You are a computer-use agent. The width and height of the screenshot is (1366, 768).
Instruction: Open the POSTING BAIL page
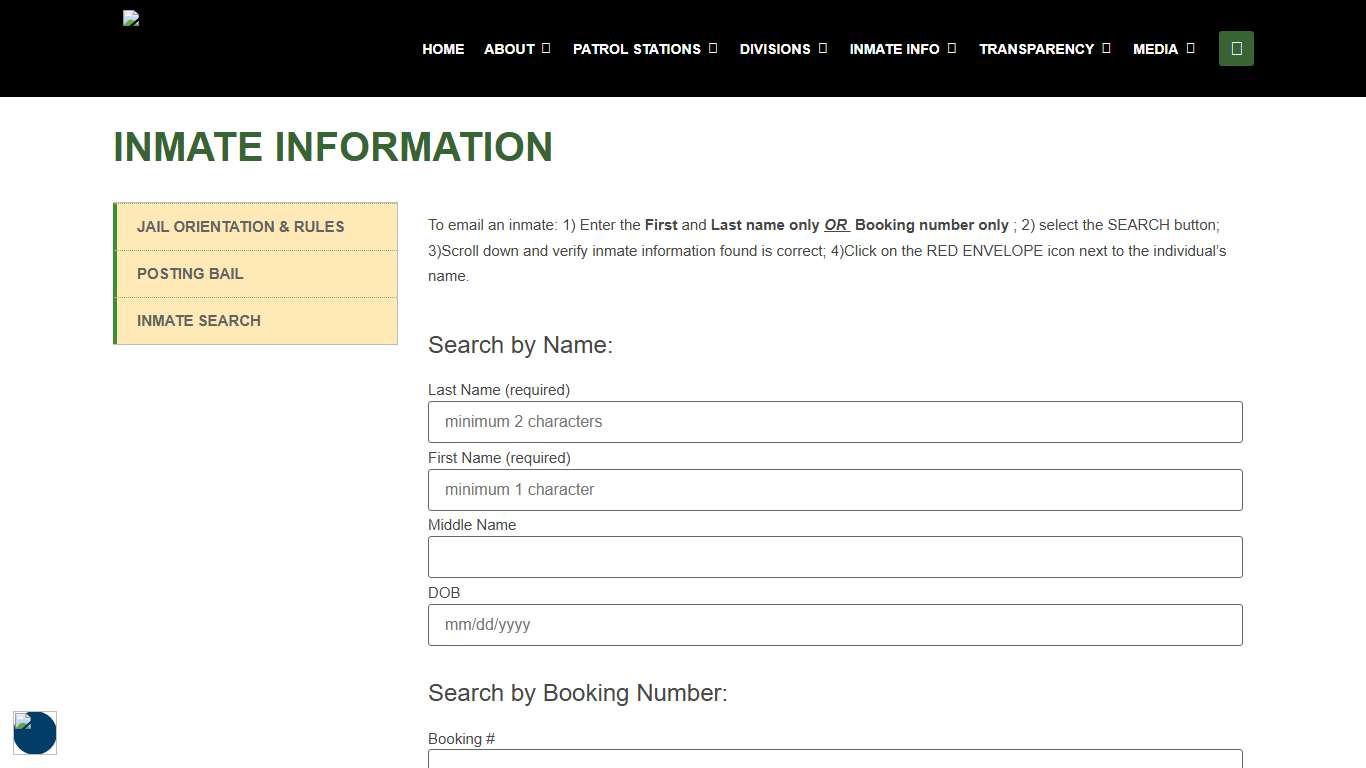tap(190, 273)
